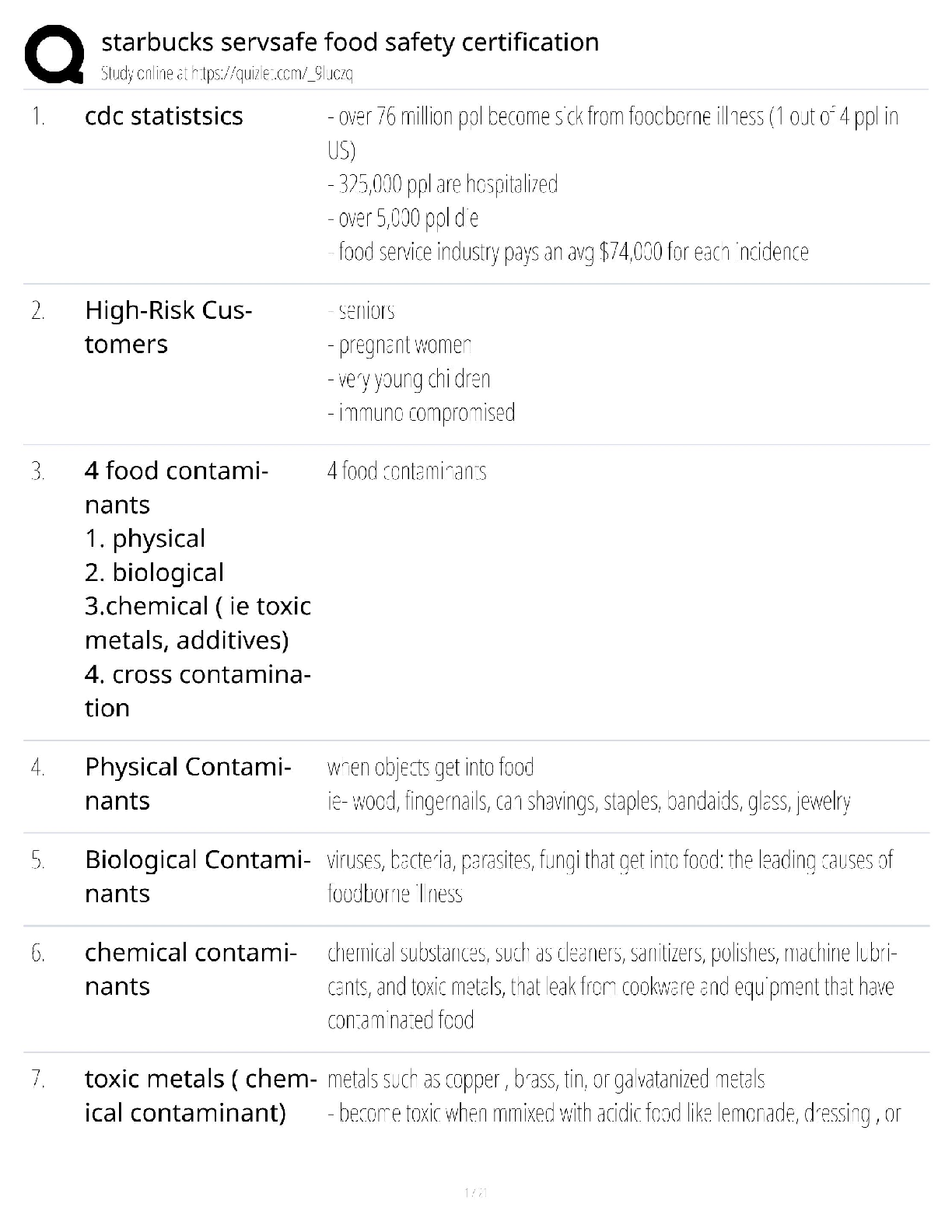952x1232 pixels.
Task: Select the 'Biological Contaminants' term
Action: coord(198,876)
